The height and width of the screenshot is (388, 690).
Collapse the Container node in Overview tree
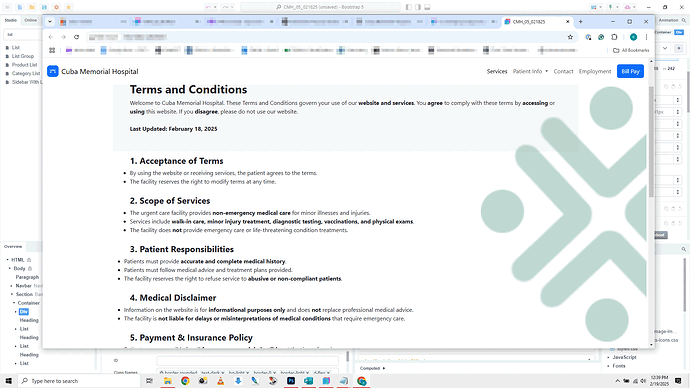pos(14,303)
